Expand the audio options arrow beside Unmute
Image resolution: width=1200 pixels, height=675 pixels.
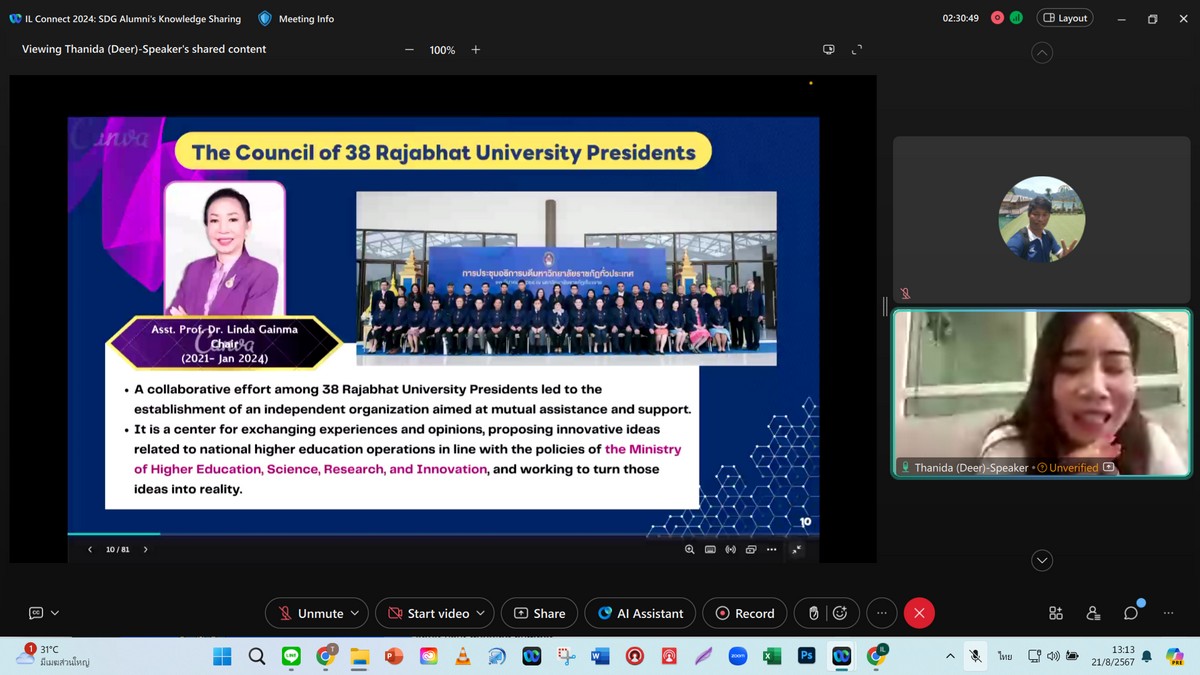click(x=356, y=613)
